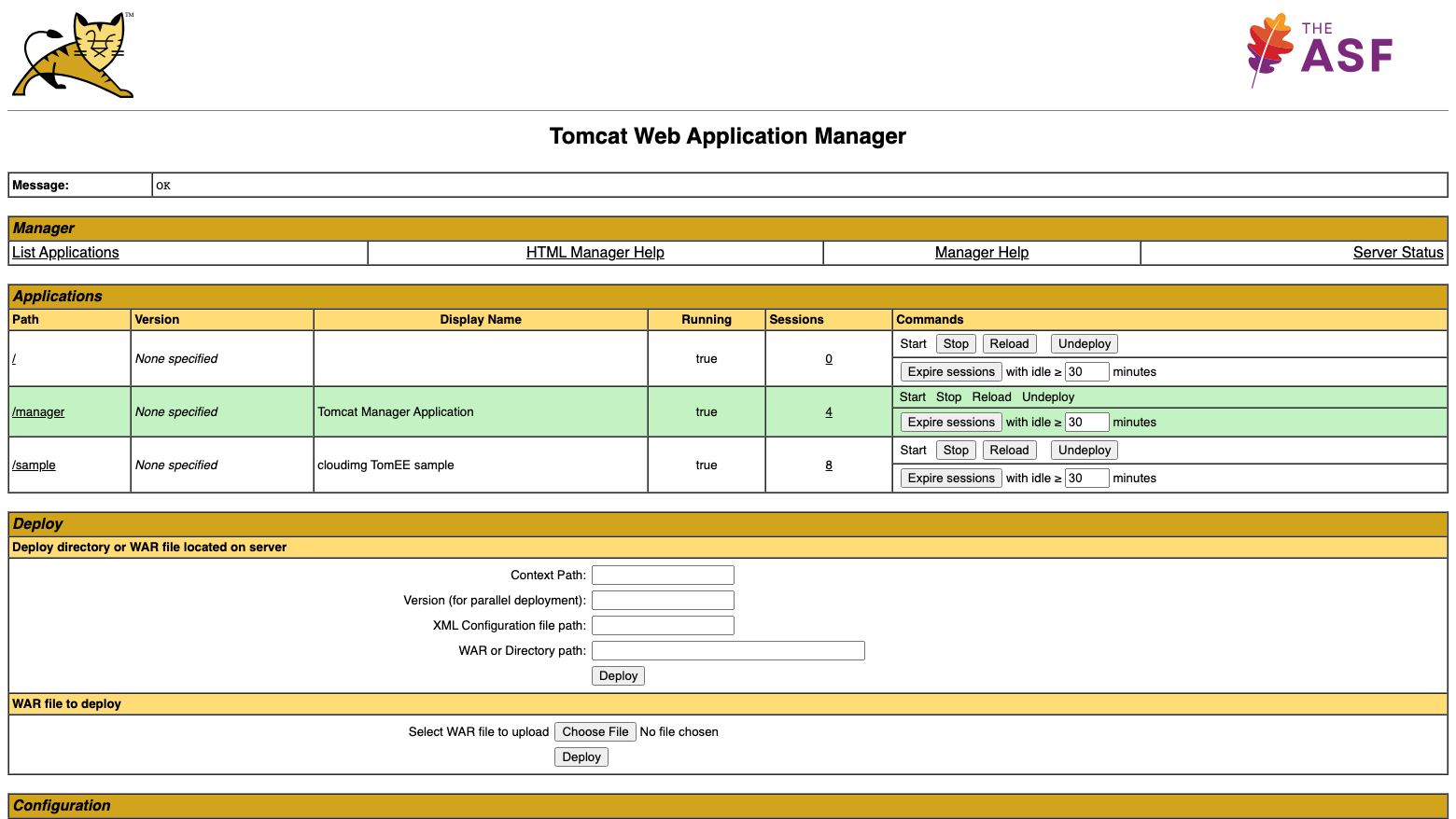Click the Tomcat cat logo
The width and height of the screenshot is (1456, 819).
[73, 55]
